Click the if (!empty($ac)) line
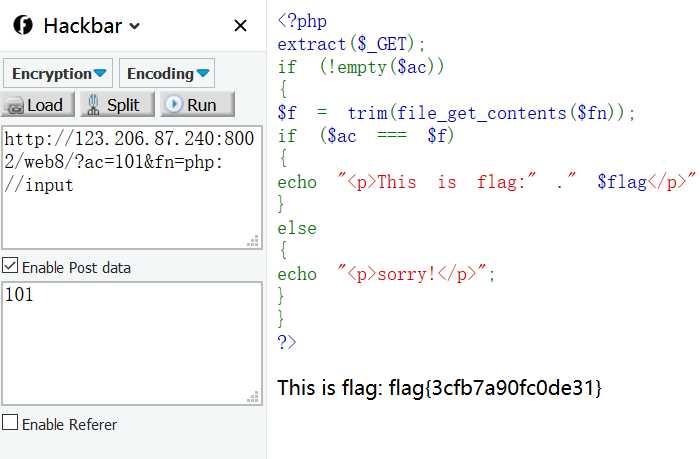This screenshot has width=700, height=459. [x=361, y=67]
